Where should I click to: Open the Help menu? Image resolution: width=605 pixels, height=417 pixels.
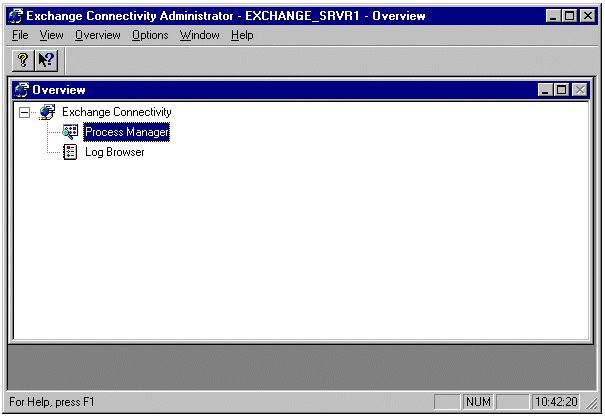[242, 35]
